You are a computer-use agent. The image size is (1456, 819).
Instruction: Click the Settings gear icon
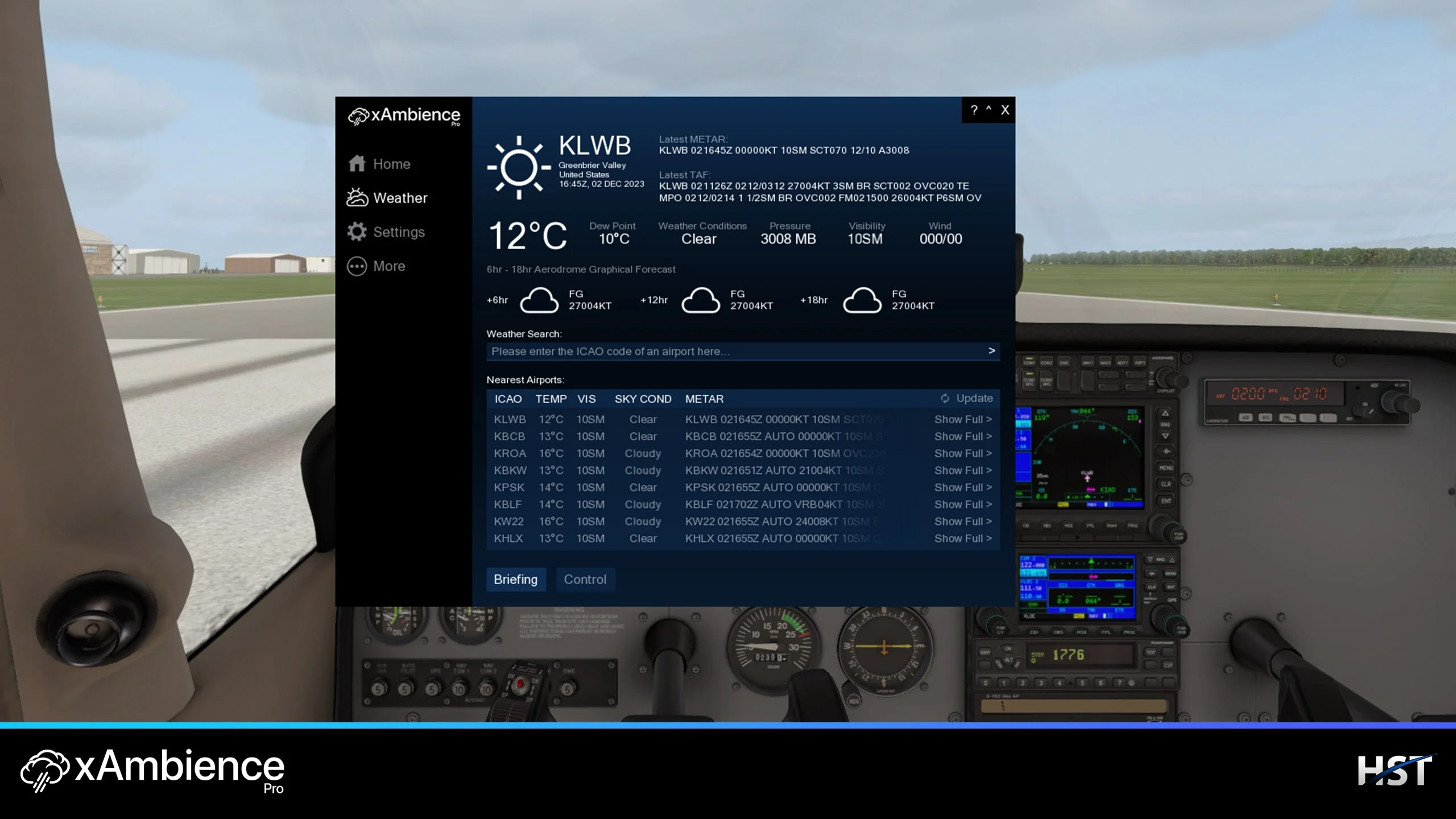(357, 231)
